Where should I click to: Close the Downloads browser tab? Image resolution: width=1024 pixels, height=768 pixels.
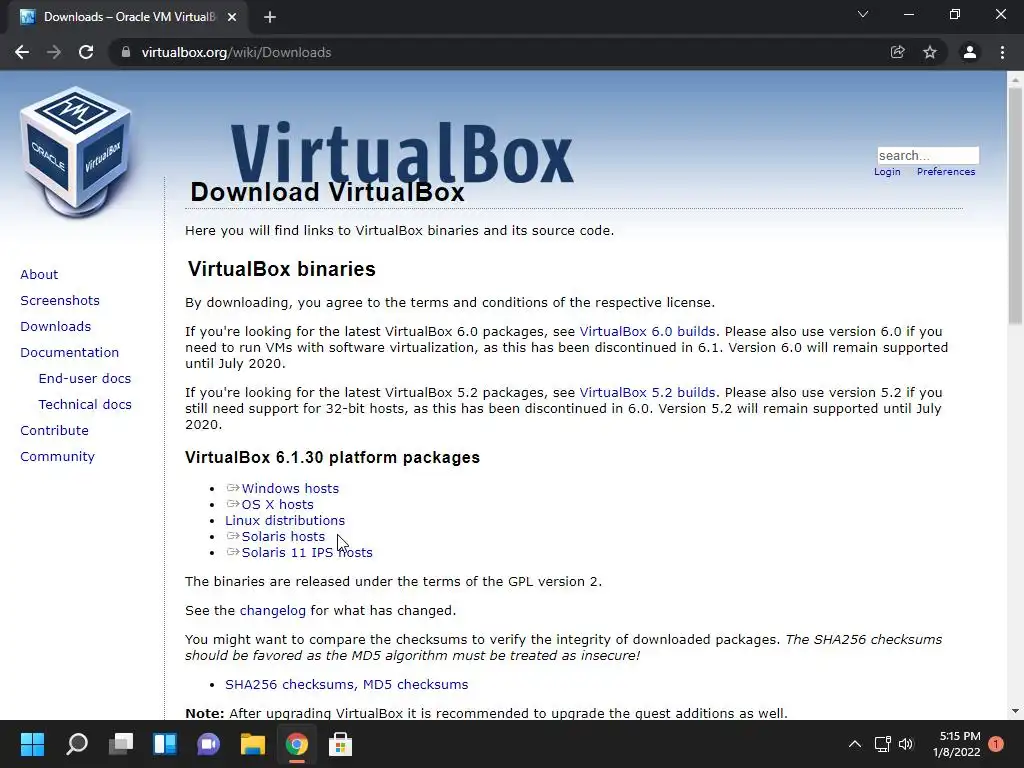(x=232, y=17)
